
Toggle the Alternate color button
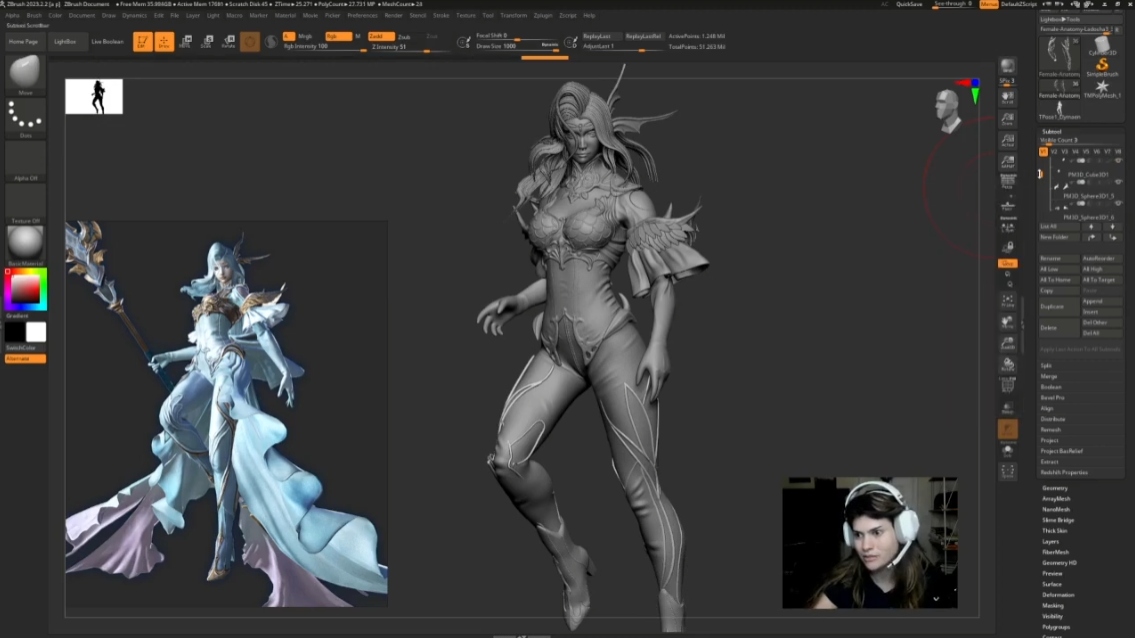point(25,358)
